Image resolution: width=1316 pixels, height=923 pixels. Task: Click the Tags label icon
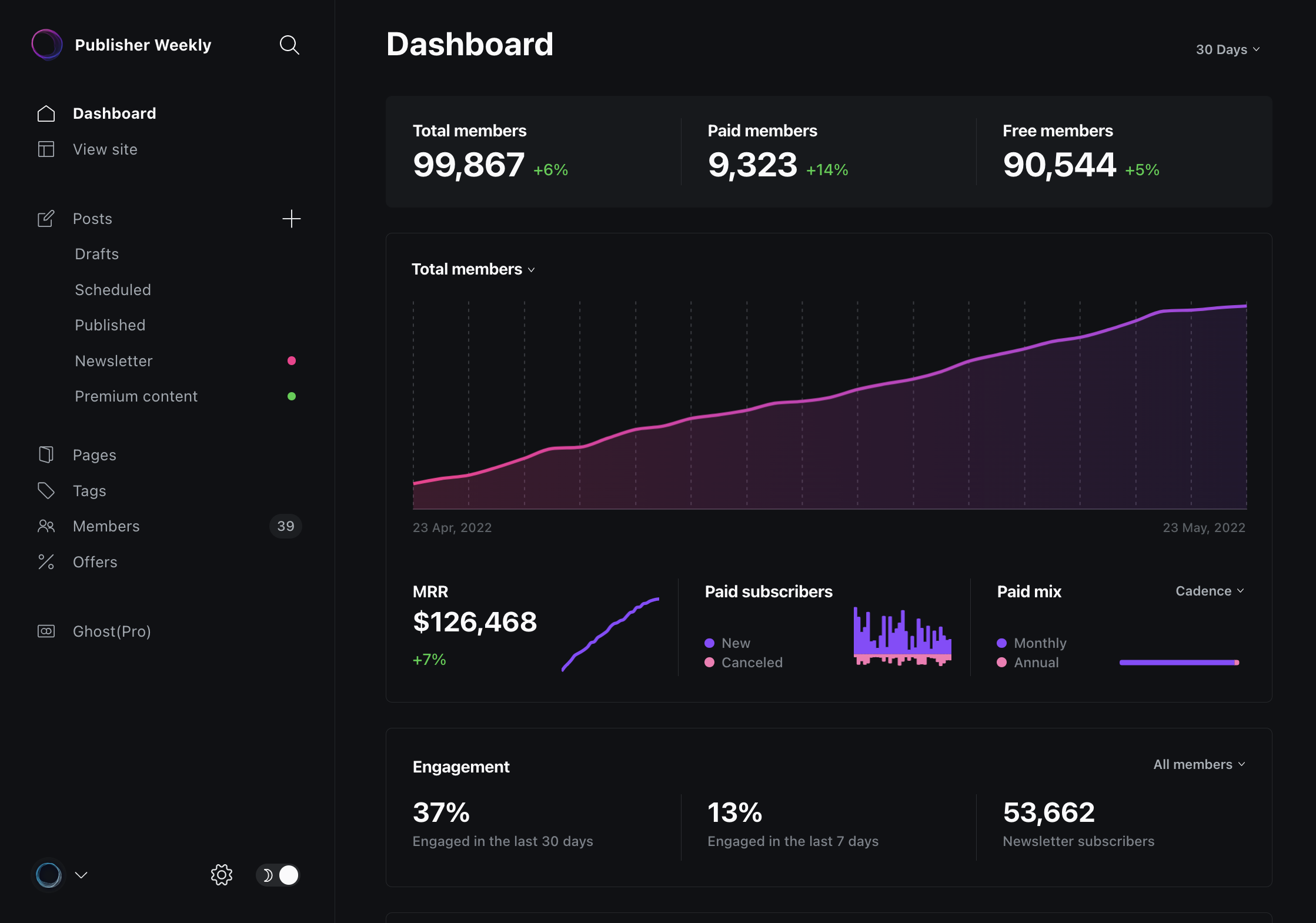(x=46, y=490)
